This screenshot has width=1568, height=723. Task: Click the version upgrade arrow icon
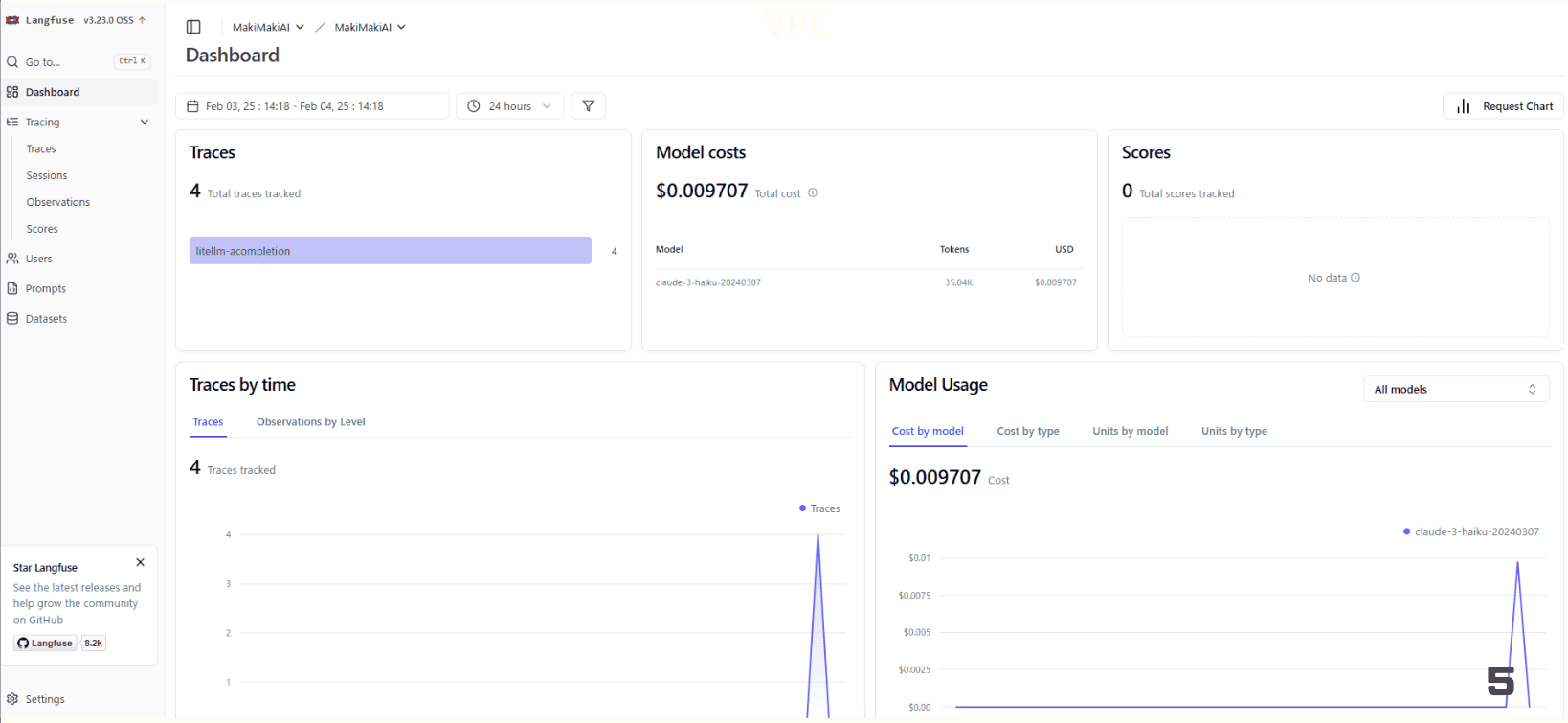click(143, 20)
